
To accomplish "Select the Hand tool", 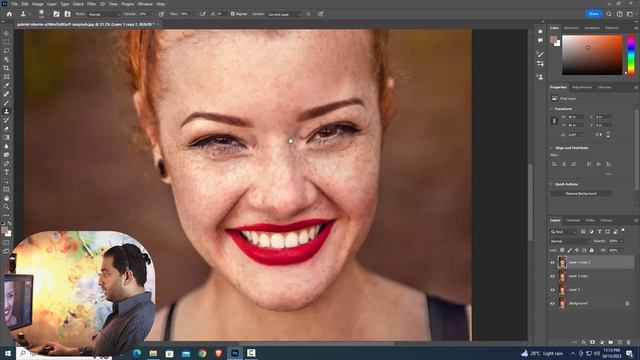I will (6, 198).
